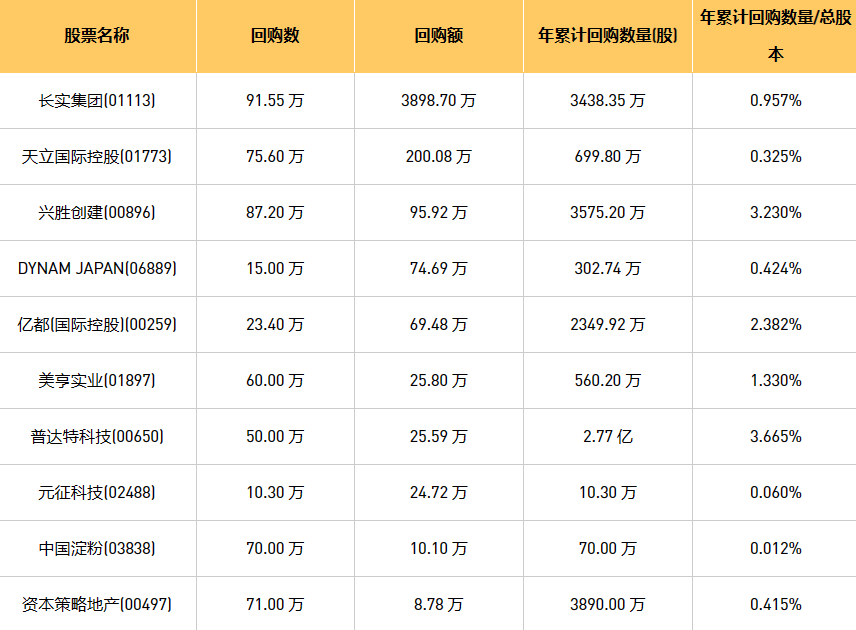Open 元征科技(02488) stock entry

pos(97,492)
